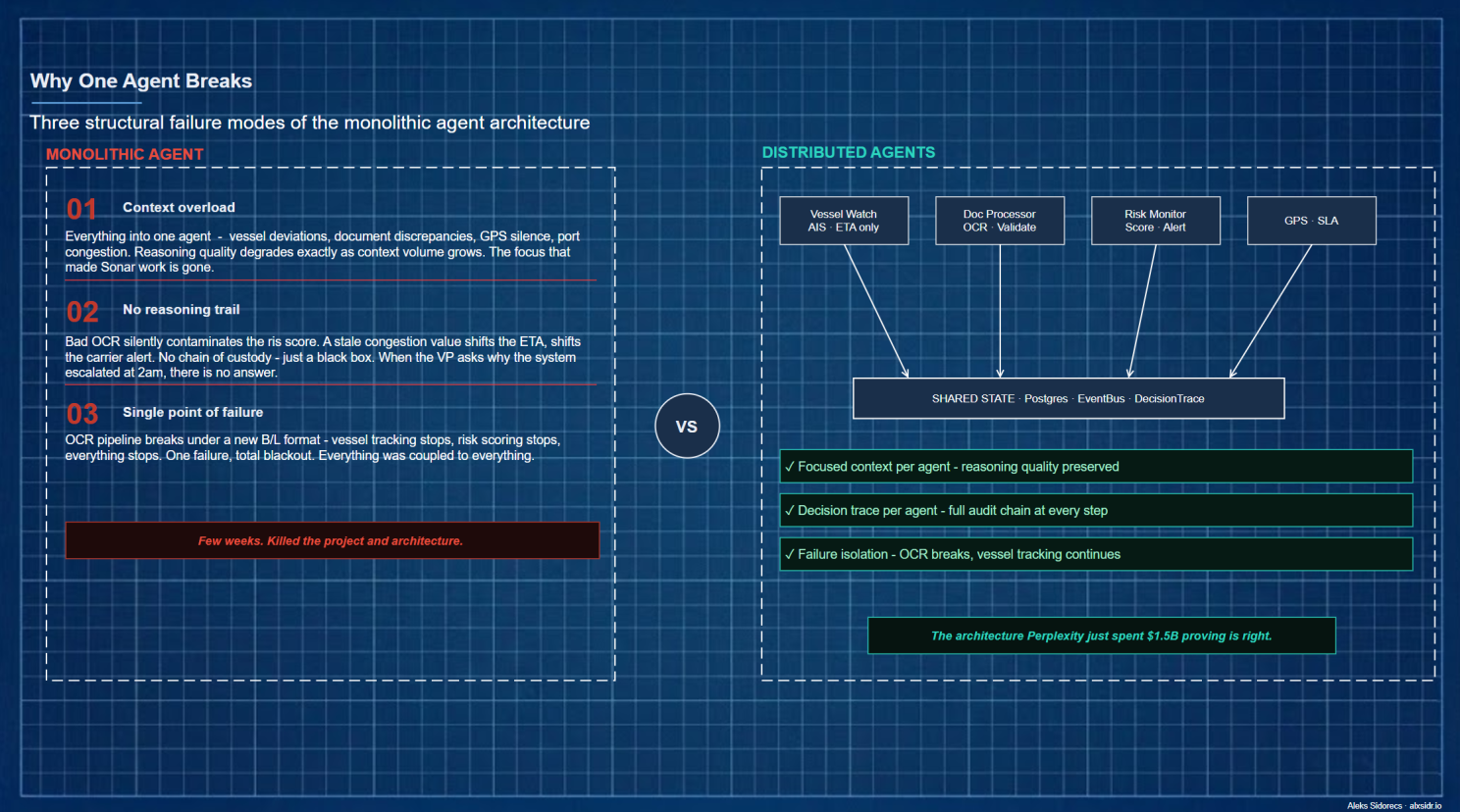
Task: Click the green Perplexity $1.5B banner
Action: [1101, 635]
